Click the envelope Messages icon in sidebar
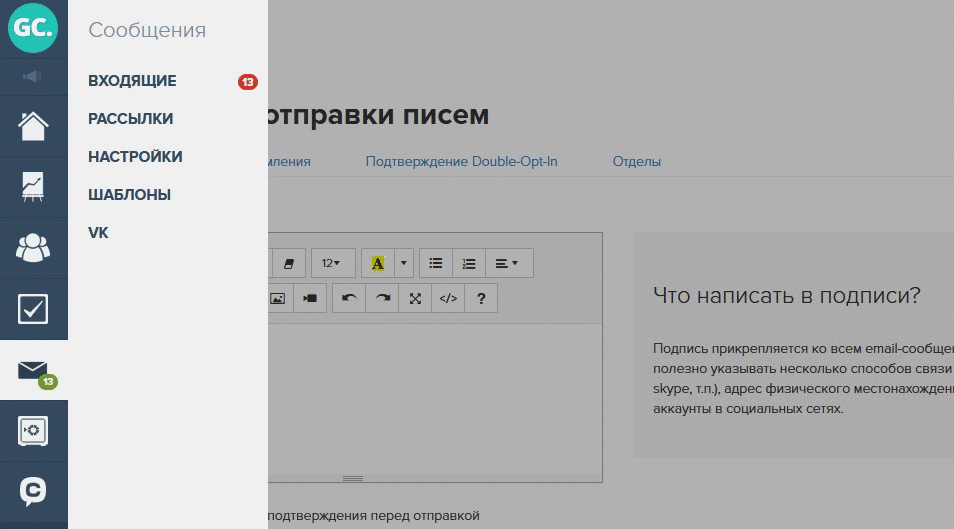The height and width of the screenshot is (529, 954). point(33,370)
